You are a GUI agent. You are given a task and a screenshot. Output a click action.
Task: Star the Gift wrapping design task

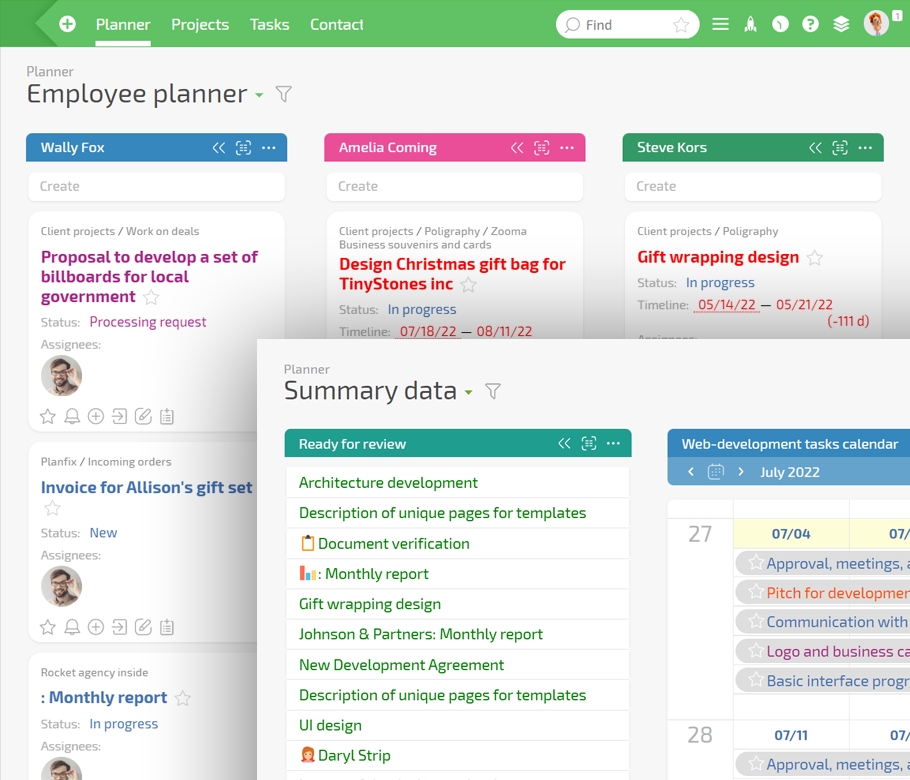click(x=815, y=258)
